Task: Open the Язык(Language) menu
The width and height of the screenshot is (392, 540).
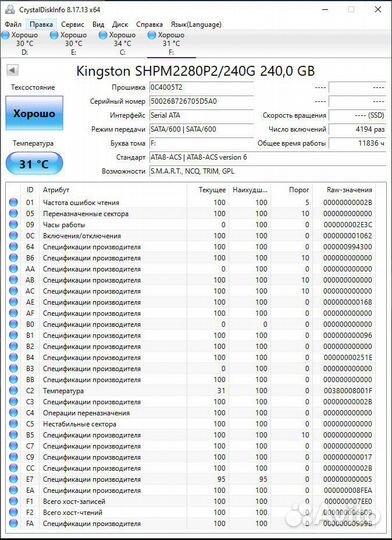Action: coord(196,24)
